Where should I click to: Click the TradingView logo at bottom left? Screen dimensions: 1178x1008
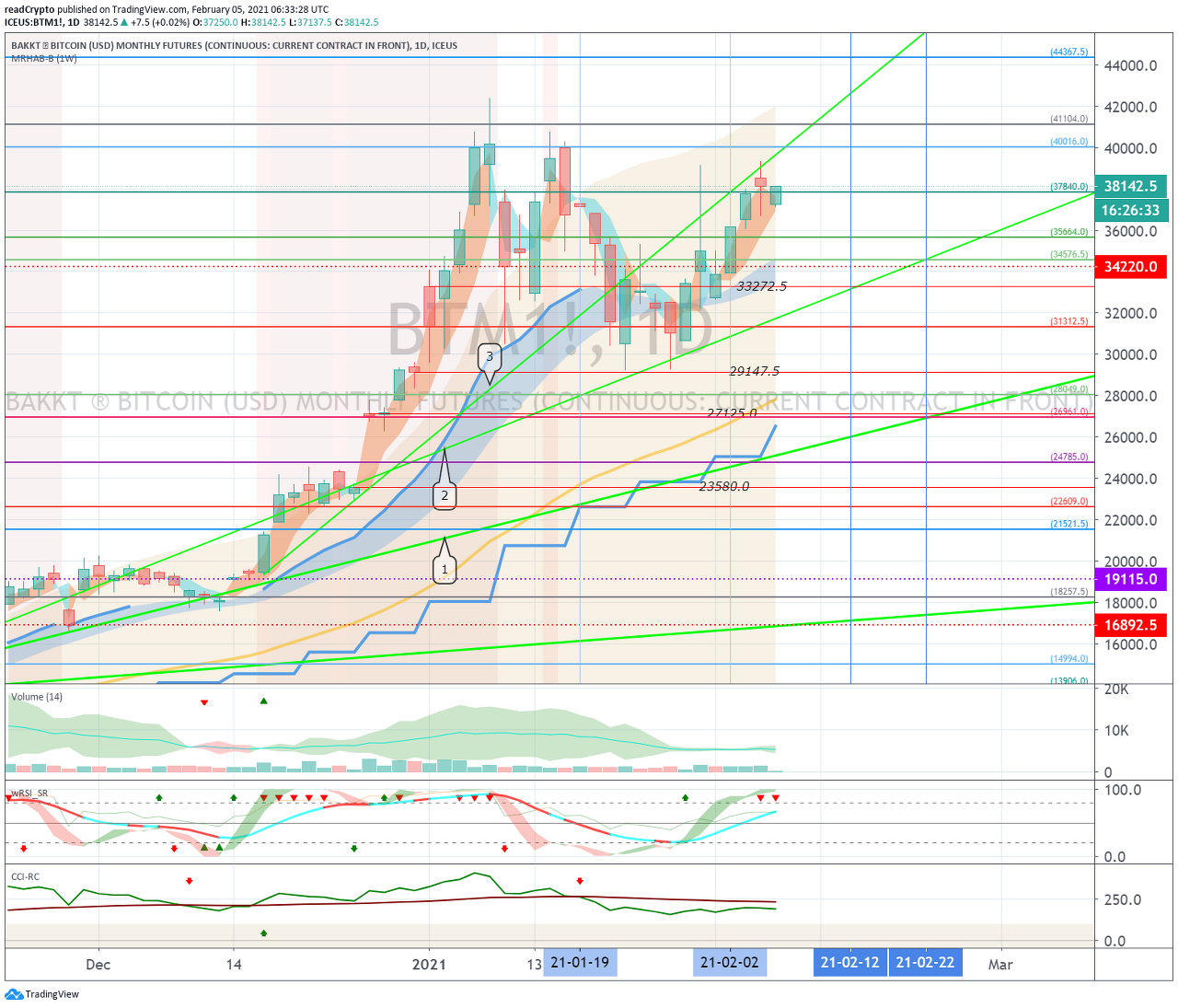[42, 994]
